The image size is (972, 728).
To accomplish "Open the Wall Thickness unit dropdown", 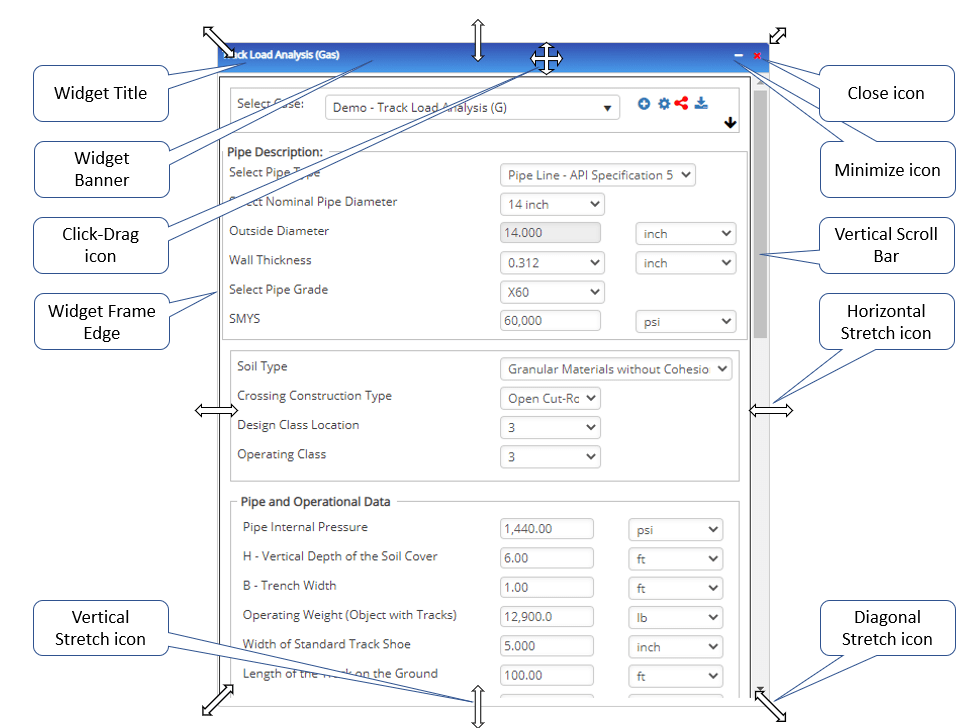I will pyautogui.click(x=686, y=263).
